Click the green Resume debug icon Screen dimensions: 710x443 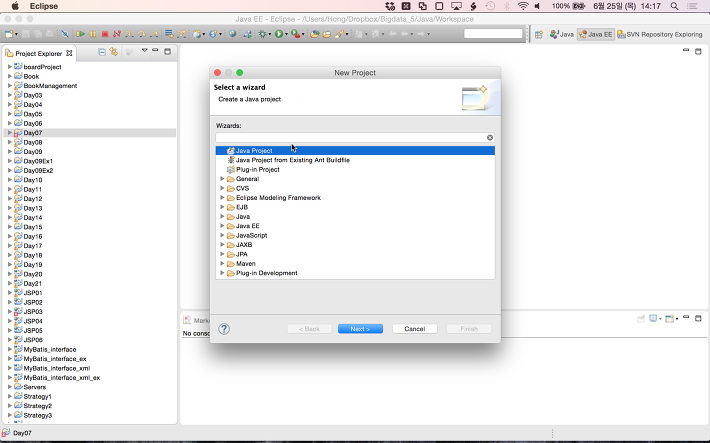(81, 34)
